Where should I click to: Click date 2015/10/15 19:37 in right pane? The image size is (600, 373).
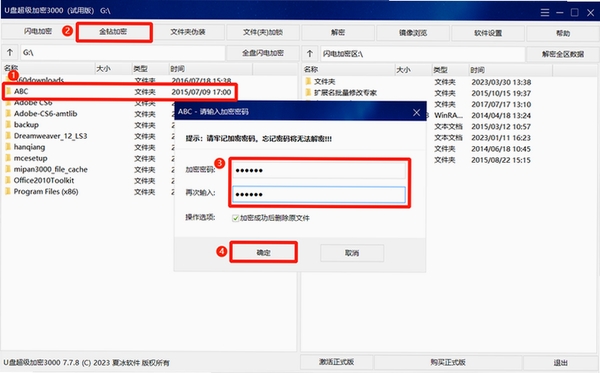pos(501,93)
